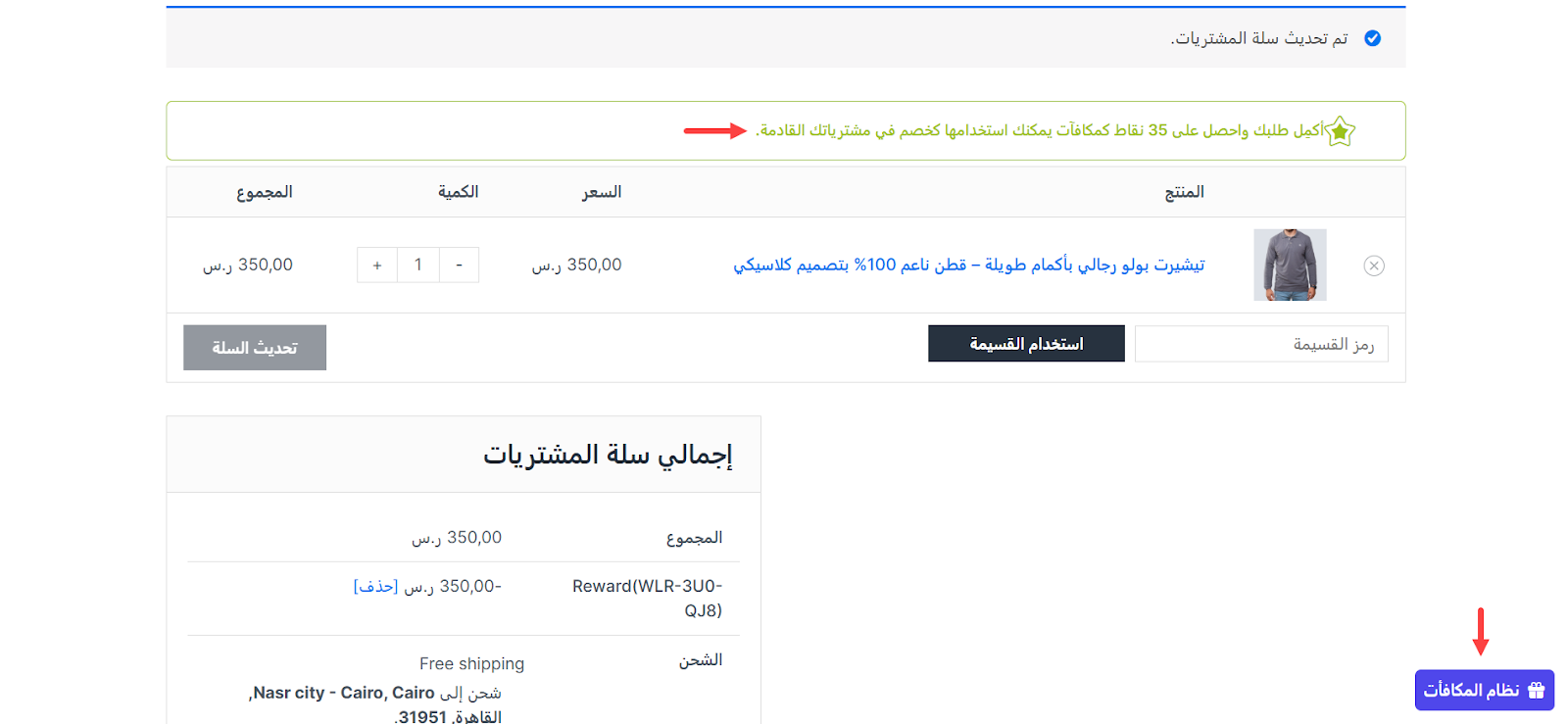The height and width of the screenshot is (724, 1568).
Task: Focus the رمز القسيمة coupon input
Action: [1260, 344]
